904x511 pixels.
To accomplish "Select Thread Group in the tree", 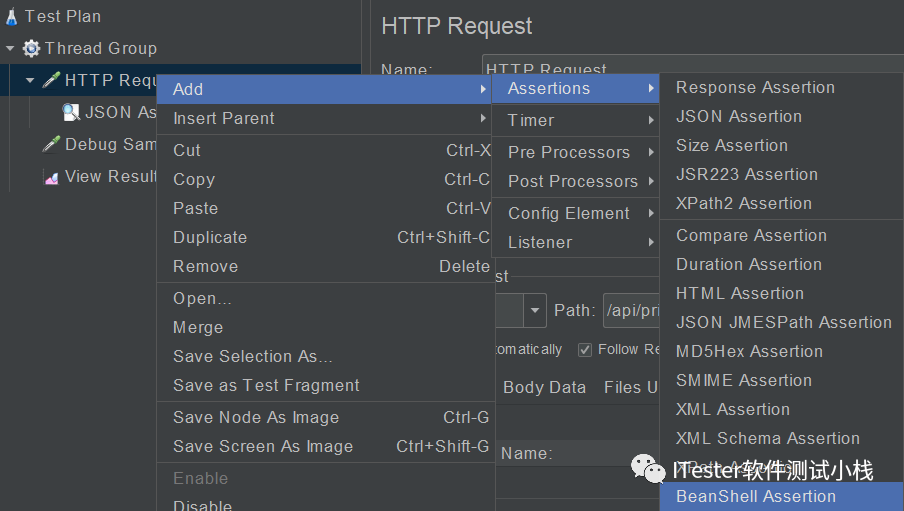I will point(101,48).
